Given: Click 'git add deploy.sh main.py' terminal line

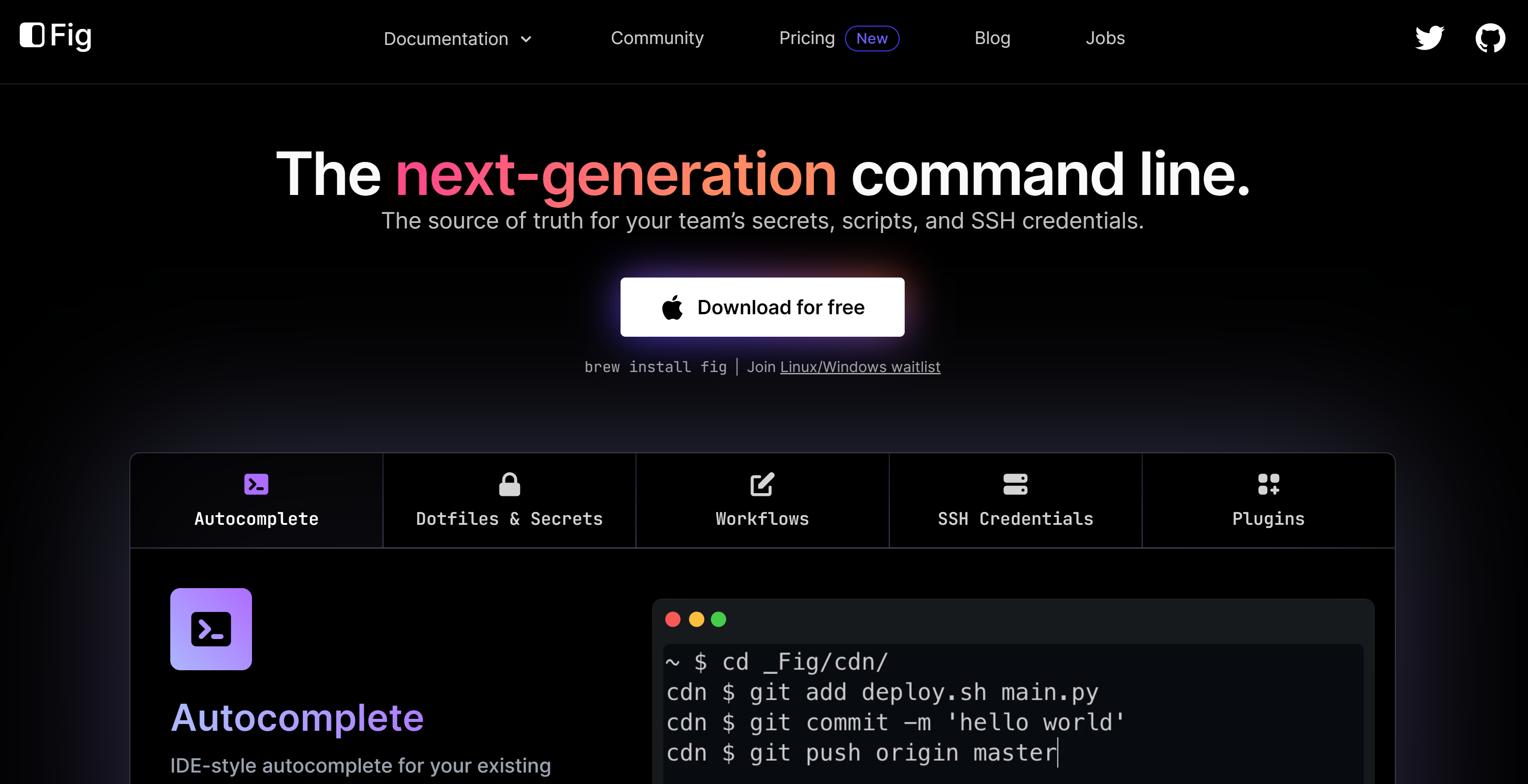Looking at the screenshot, I should coord(882,692).
